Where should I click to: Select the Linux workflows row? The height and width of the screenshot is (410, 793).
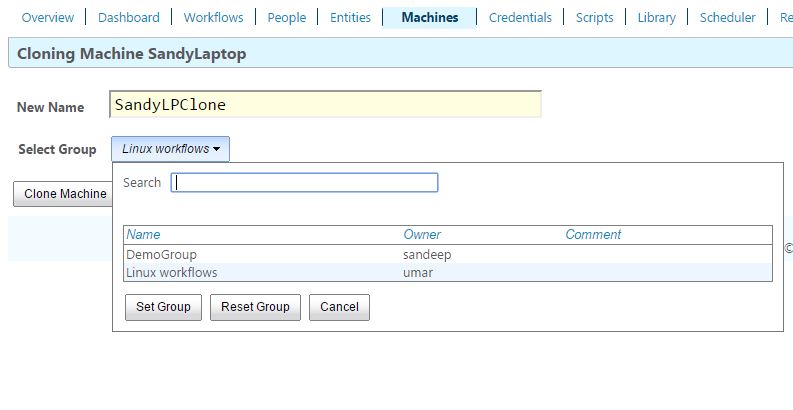448,272
